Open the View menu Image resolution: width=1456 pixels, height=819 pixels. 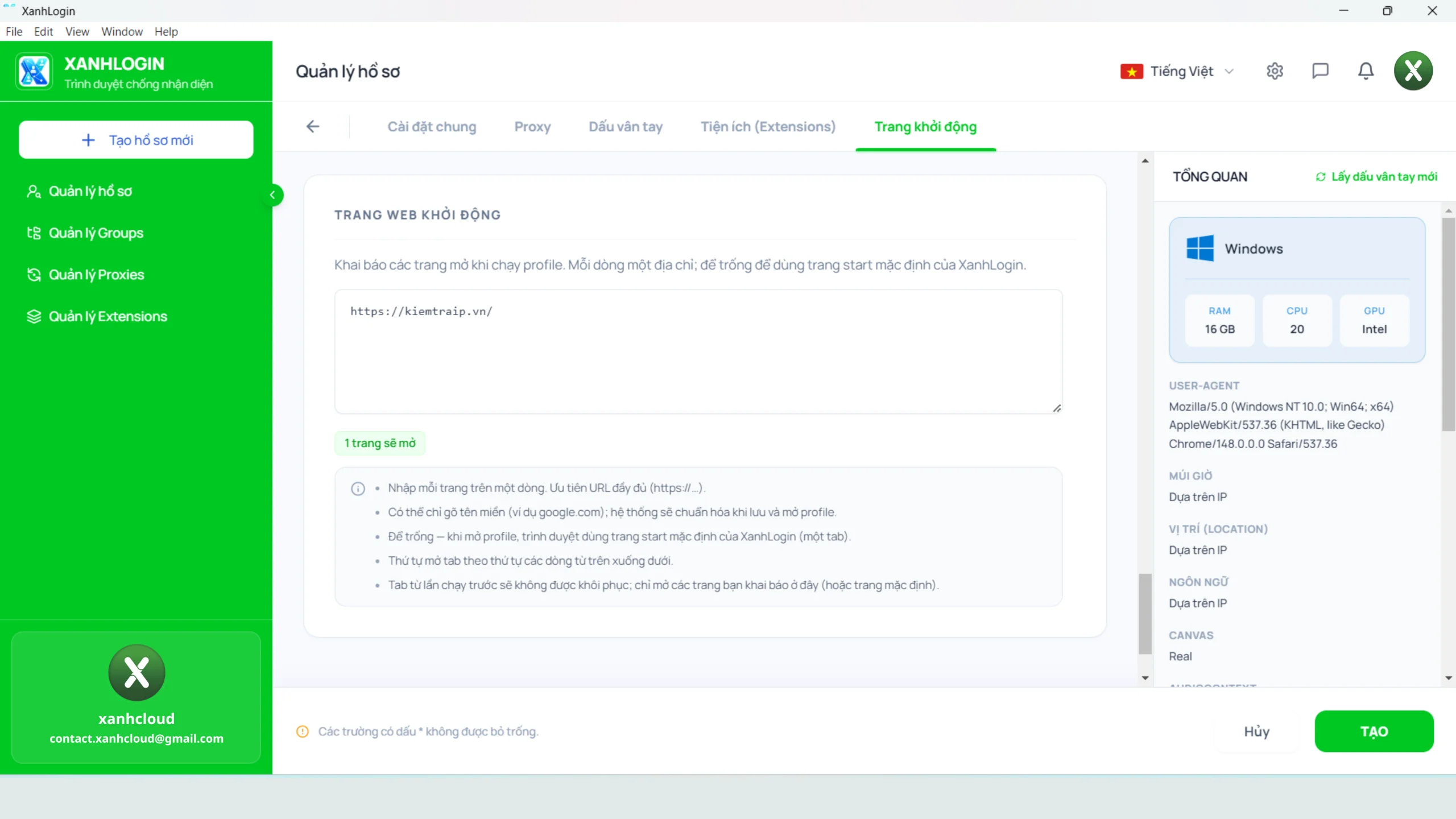coord(77,32)
